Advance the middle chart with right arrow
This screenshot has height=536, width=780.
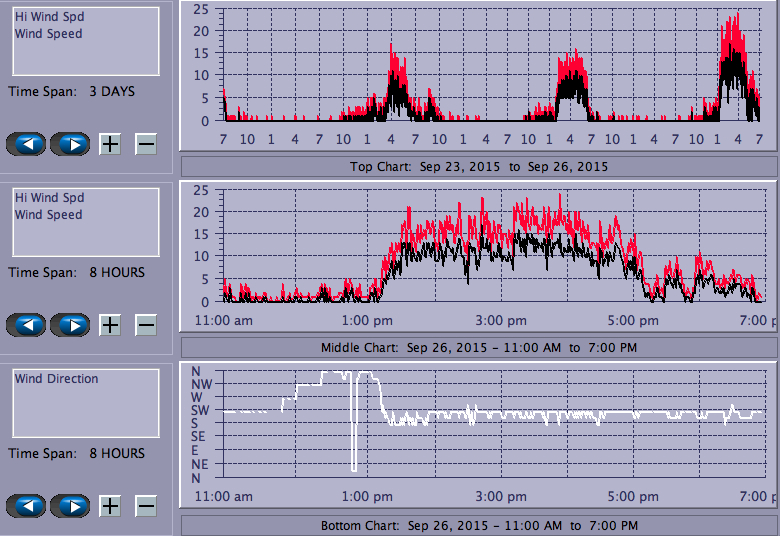70,325
